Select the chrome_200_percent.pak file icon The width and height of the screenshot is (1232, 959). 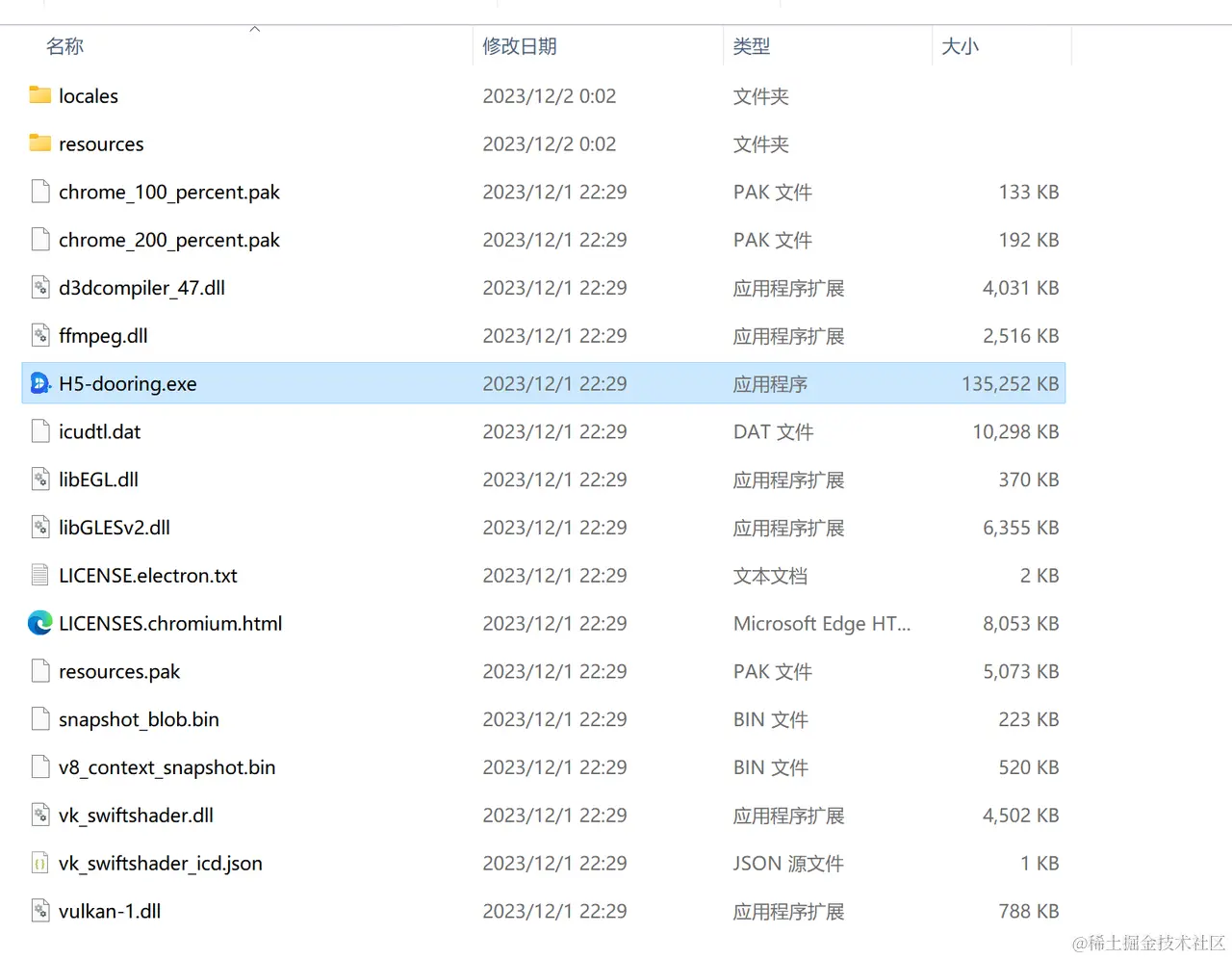39,240
